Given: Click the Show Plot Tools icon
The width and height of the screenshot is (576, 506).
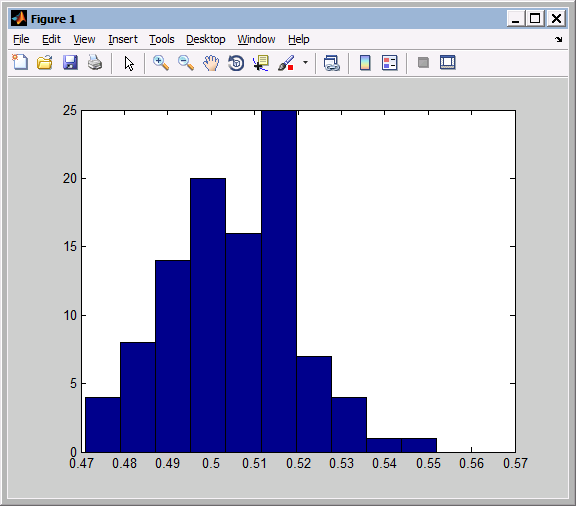Looking at the screenshot, I should 448,62.
